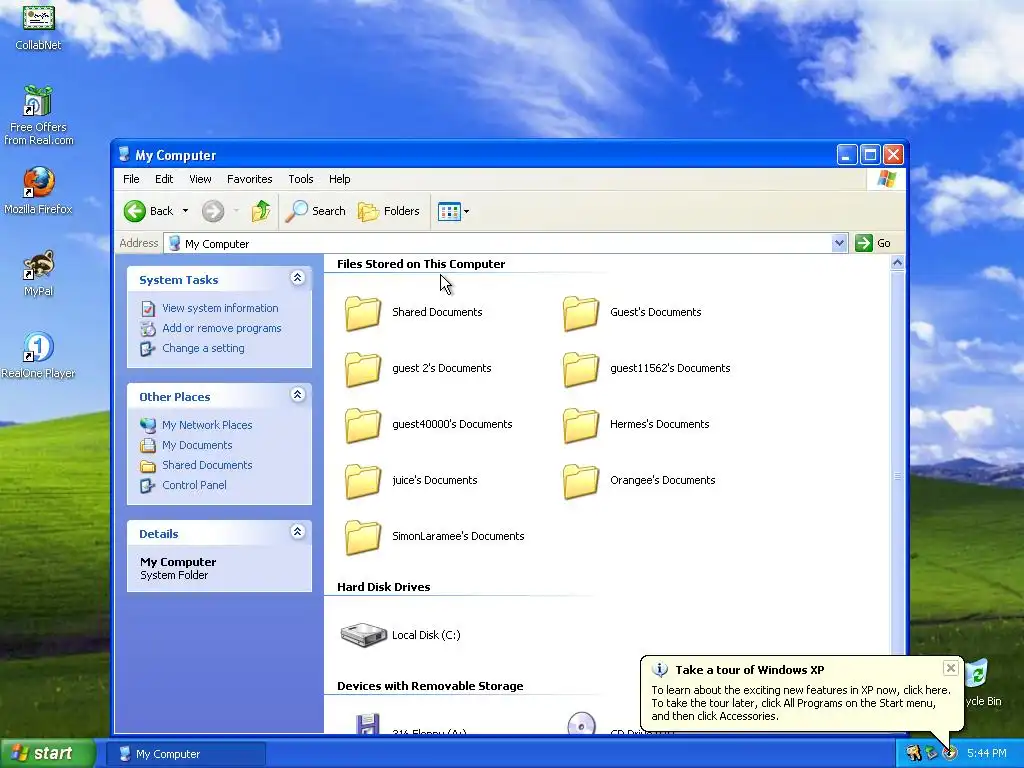1024x768 pixels.
Task: Click the Windows flag logo in menu bar
Action: [x=887, y=179]
